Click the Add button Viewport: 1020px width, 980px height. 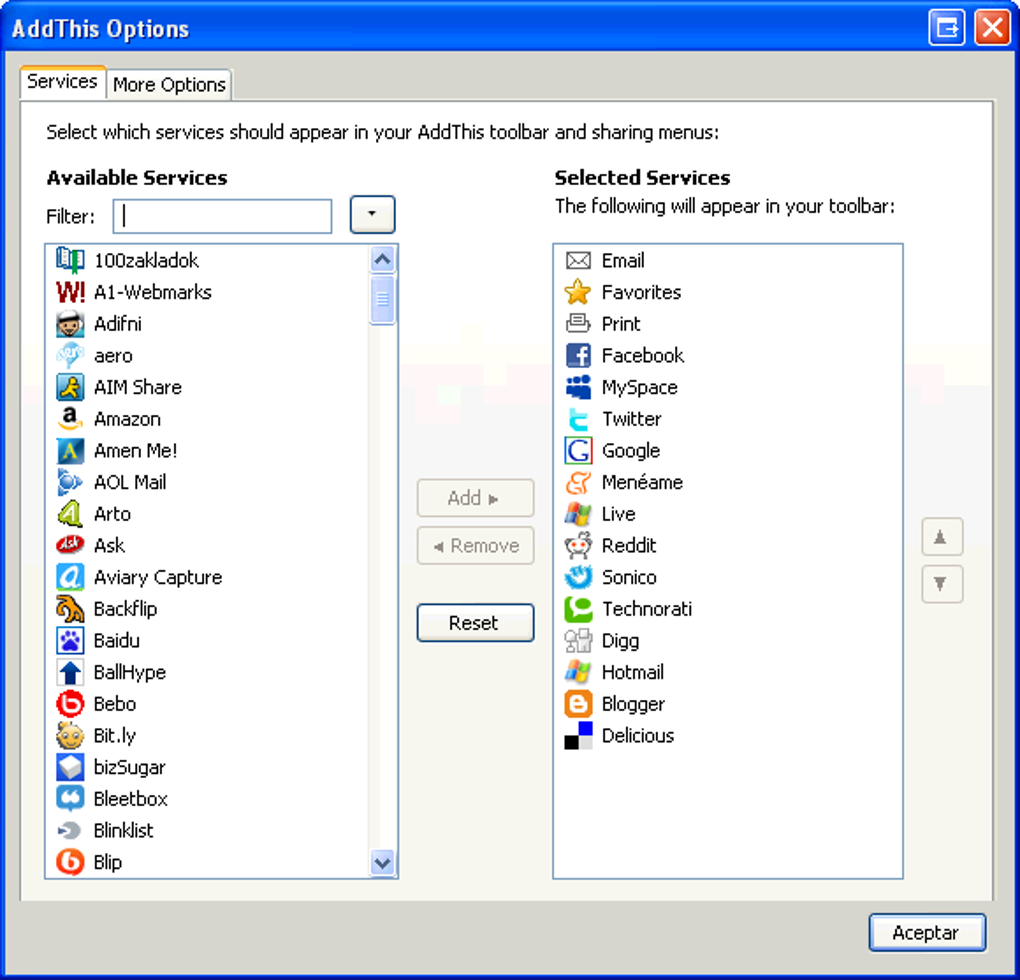(475, 498)
